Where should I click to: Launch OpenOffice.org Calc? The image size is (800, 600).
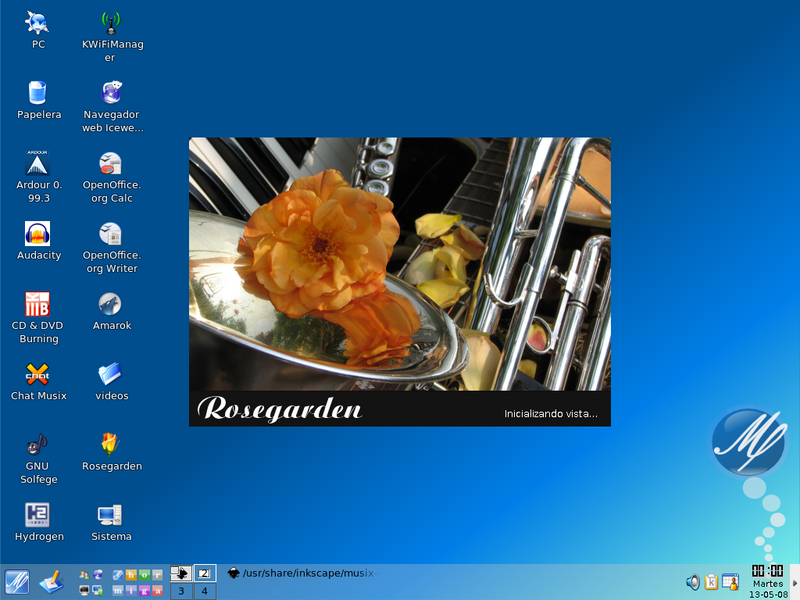point(110,165)
